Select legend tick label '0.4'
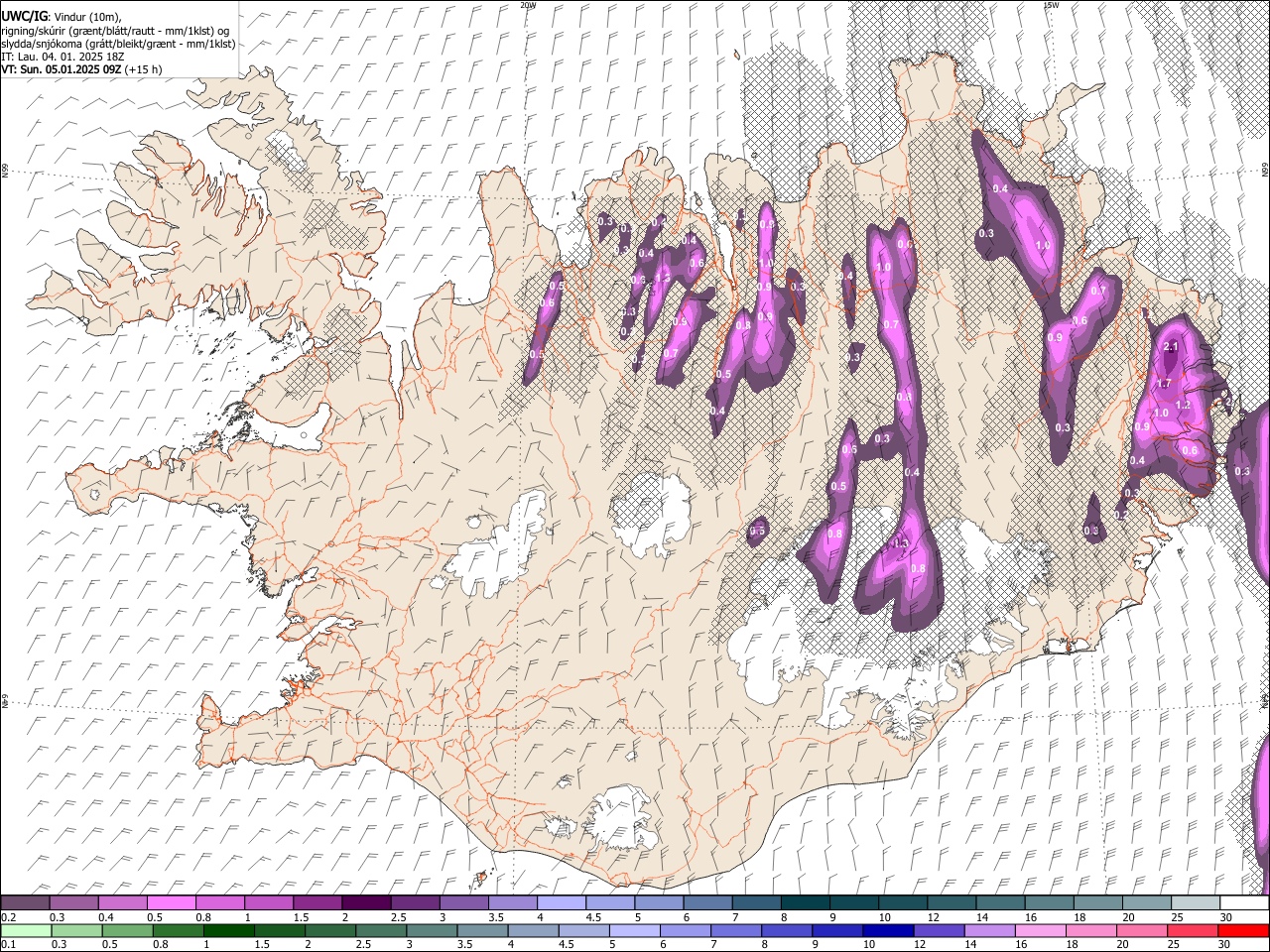 click(105, 917)
